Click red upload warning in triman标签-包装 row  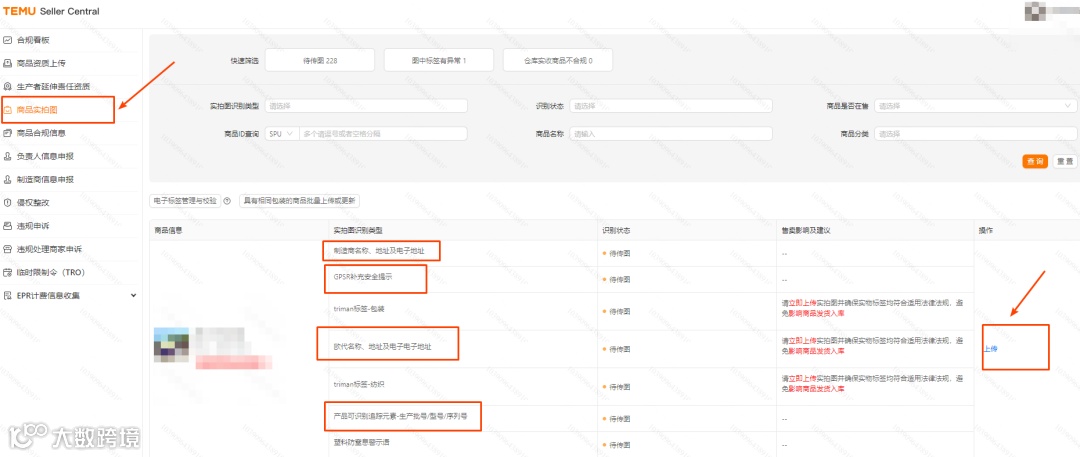(x=871, y=309)
